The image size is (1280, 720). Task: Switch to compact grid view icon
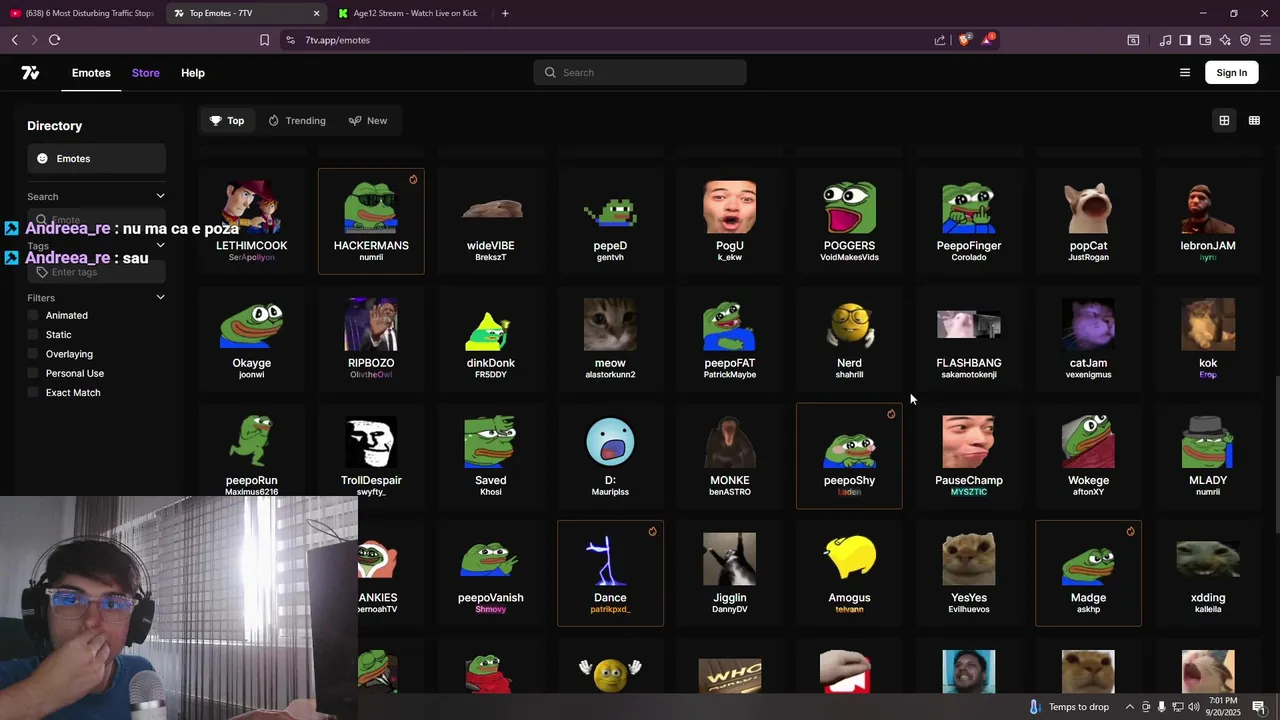click(x=1254, y=121)
